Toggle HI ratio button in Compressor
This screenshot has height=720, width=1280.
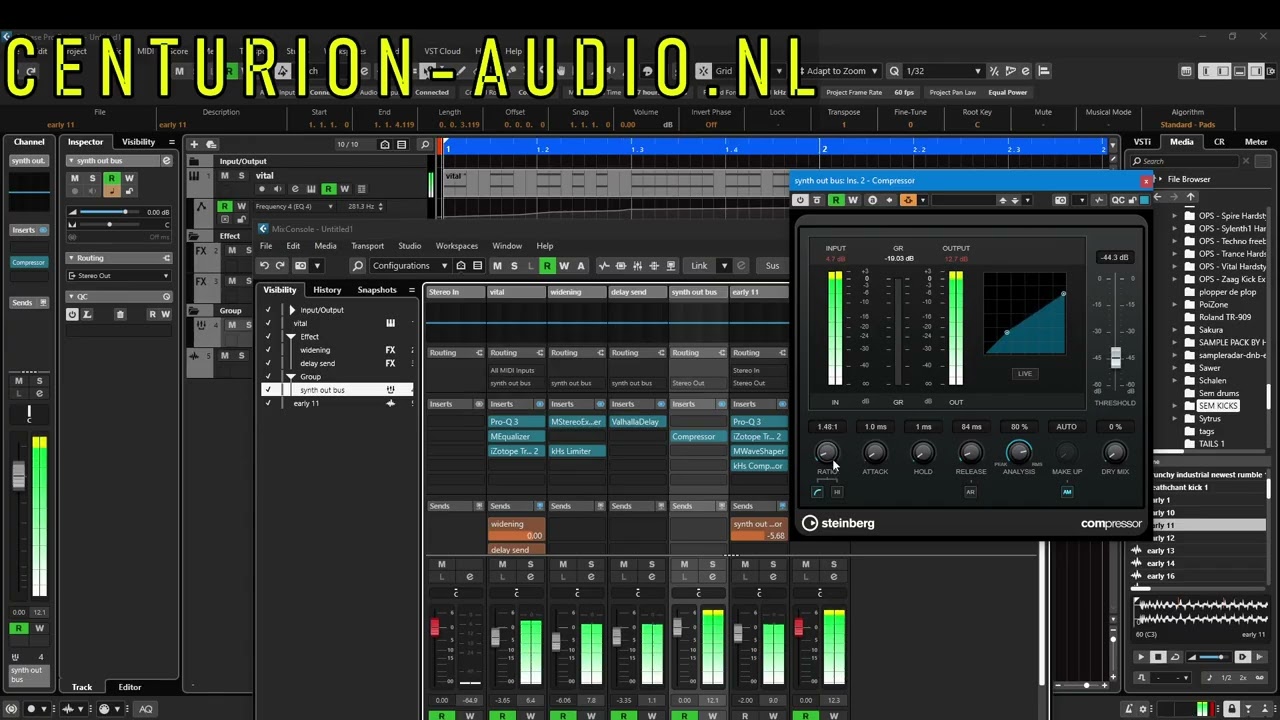[837, 492]
